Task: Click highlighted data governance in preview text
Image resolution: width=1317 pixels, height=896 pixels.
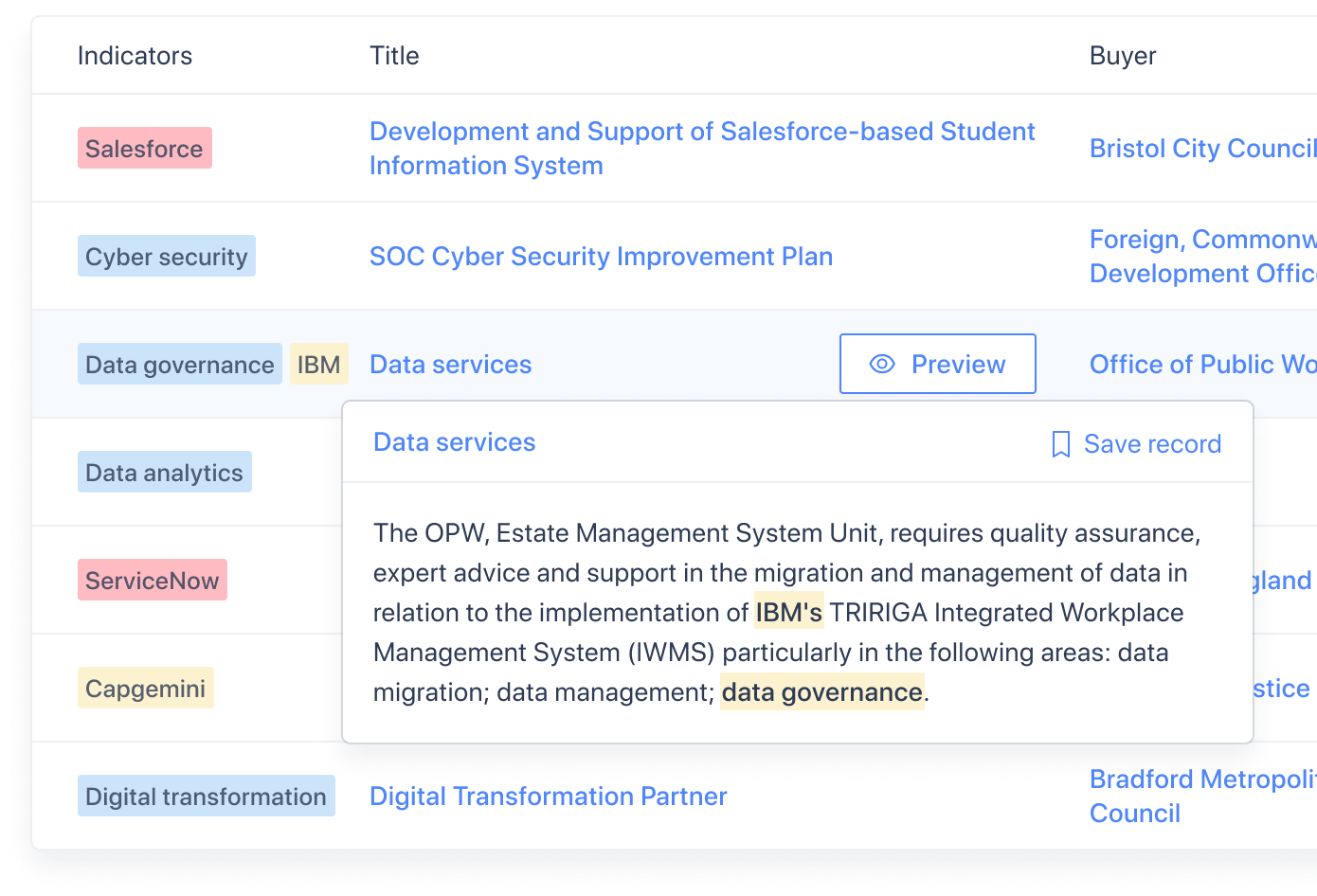Action: 821,691
